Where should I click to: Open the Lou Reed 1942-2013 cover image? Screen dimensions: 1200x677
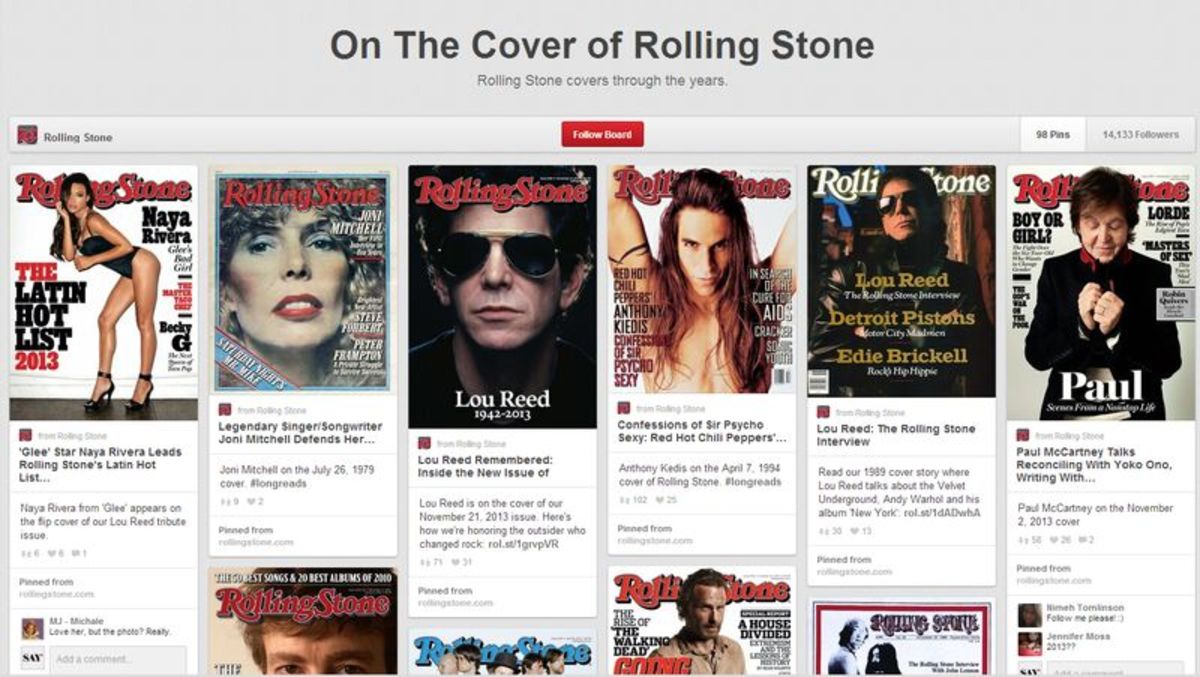tap(502, 297)
